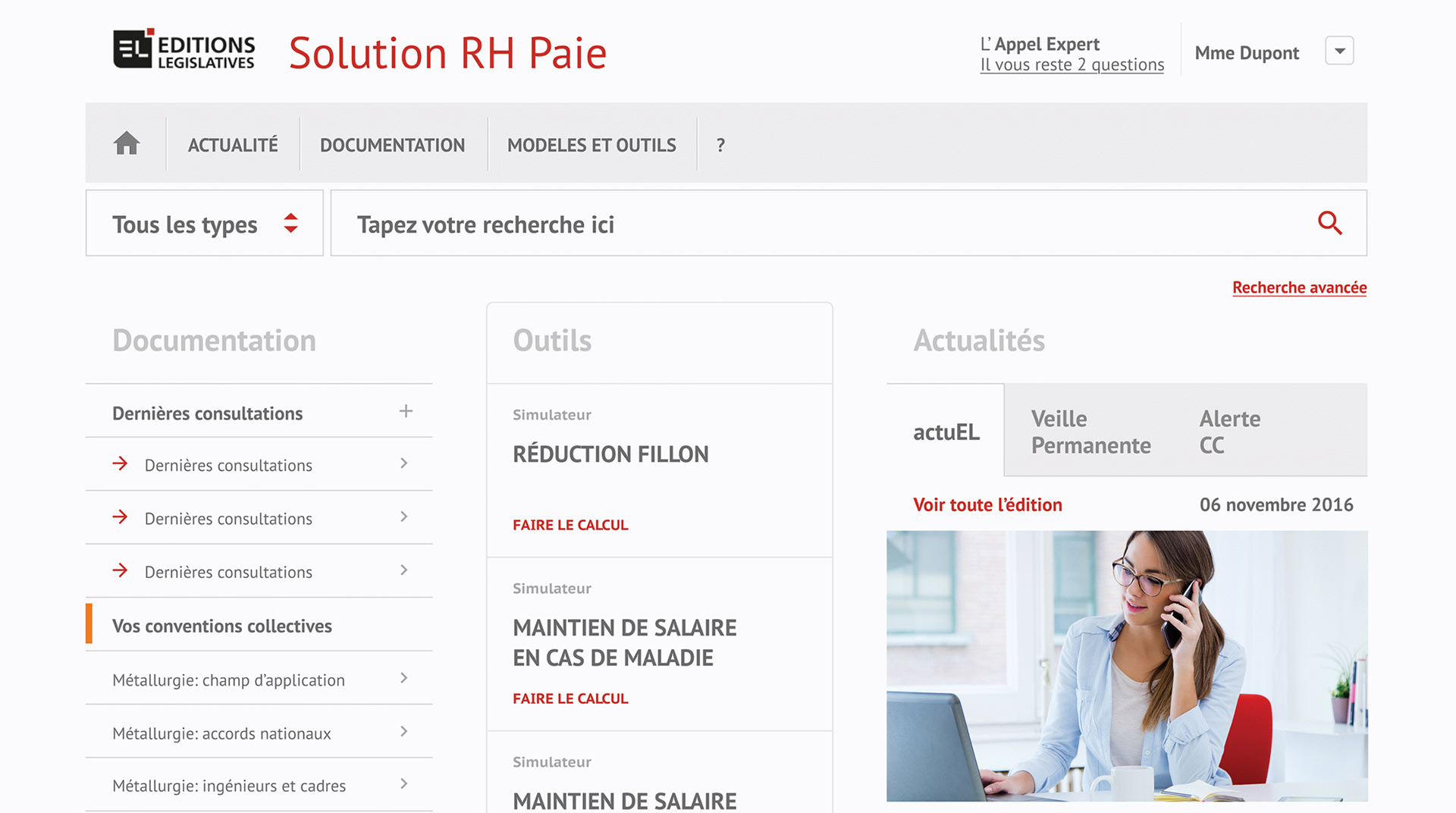Click the Outils panel heading

point(552,341)
